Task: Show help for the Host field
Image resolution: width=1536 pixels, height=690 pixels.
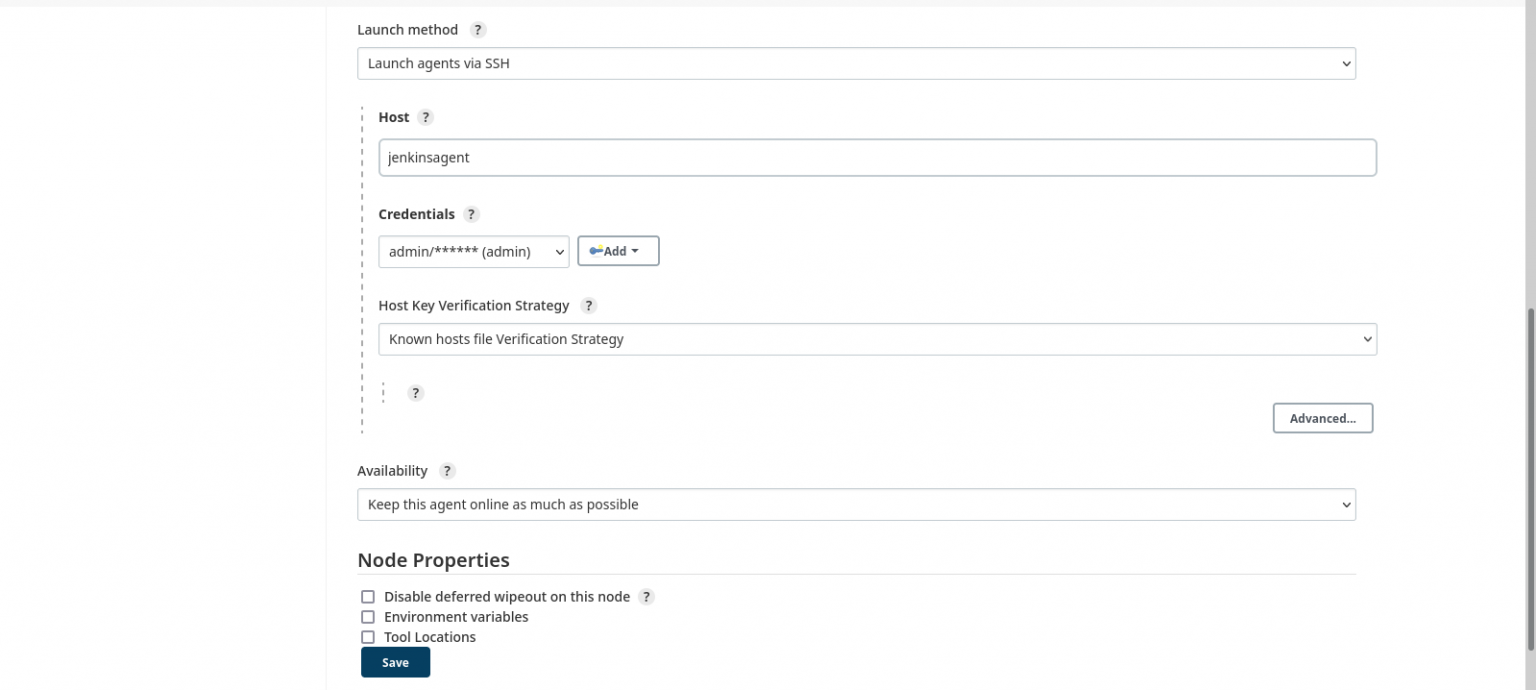Action: [425, 117]
